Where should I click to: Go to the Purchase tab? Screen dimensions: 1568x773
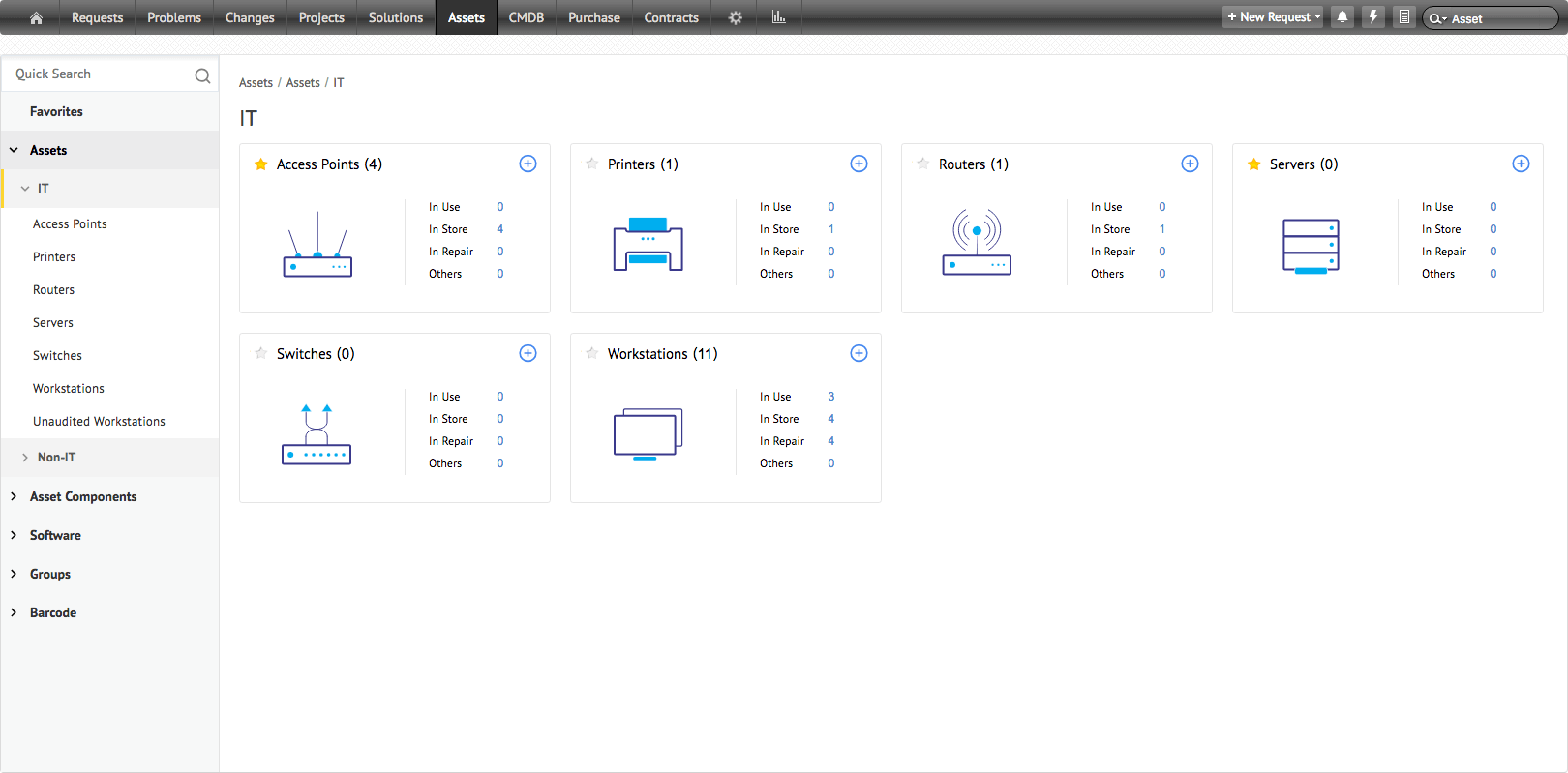pos(593,17)
